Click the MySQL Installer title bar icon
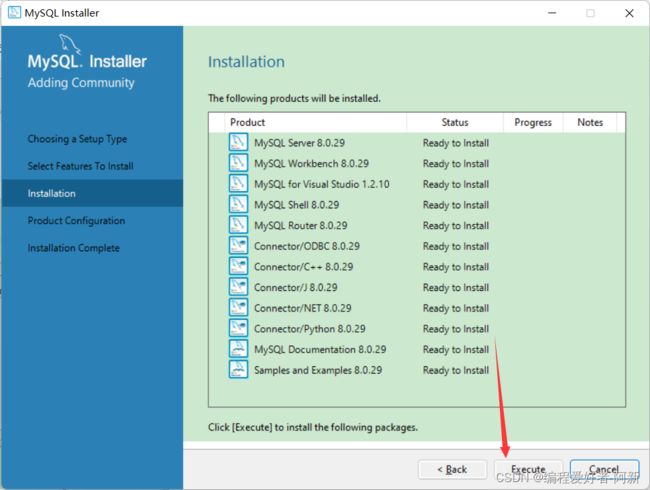Viewport: 650px width, 490px height. 14,12
